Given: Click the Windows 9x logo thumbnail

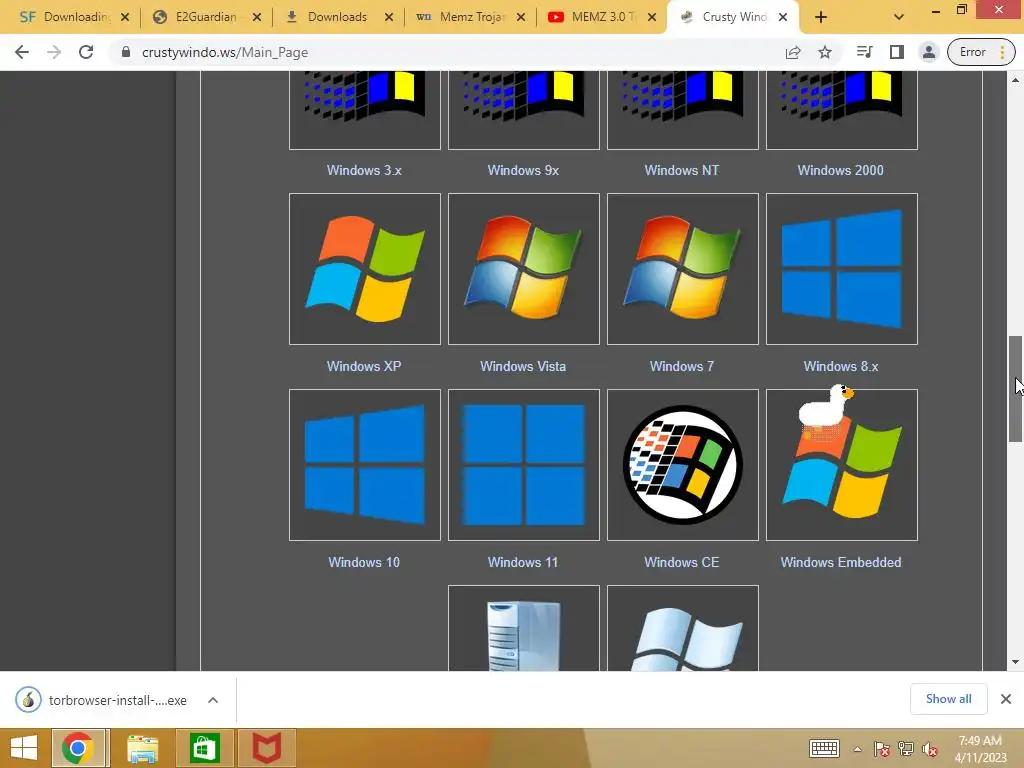Looking at the screenshot, I should (524, 110).
